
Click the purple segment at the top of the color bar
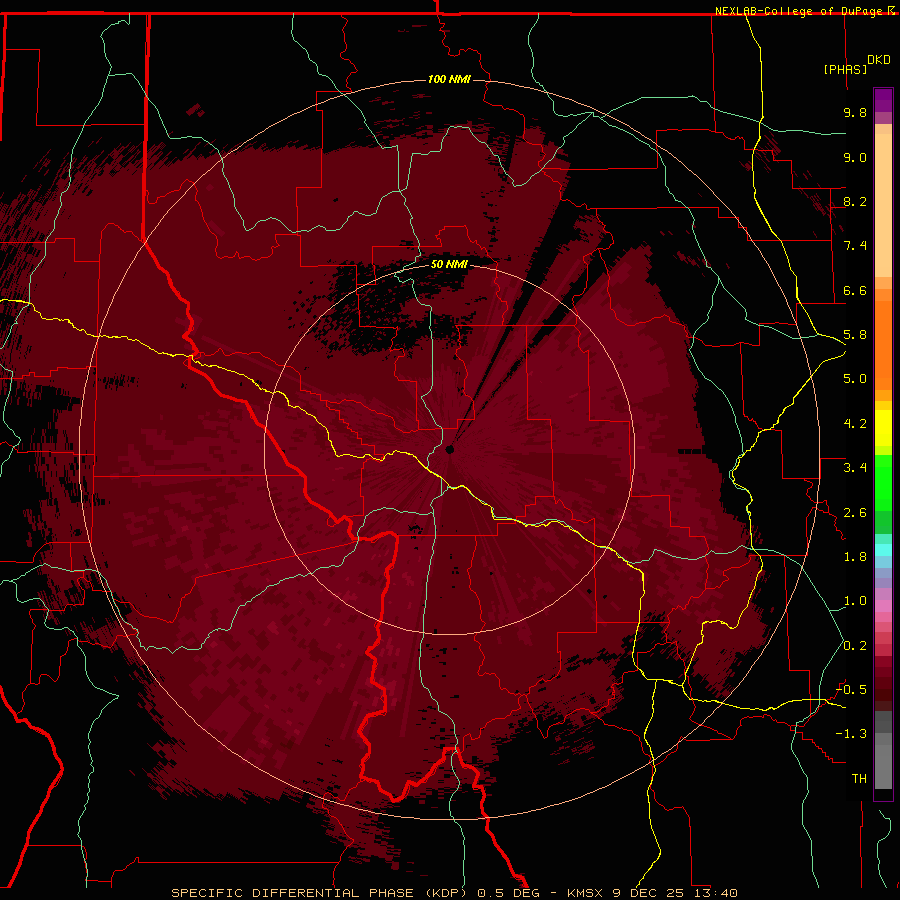coord(883,100)
